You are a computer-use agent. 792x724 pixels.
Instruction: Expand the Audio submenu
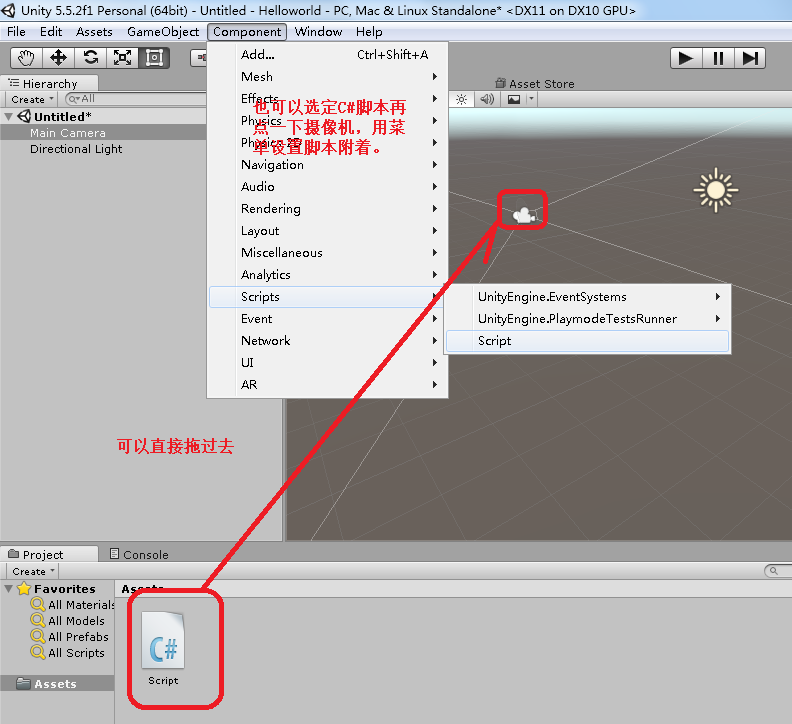(x=327, y=187)
